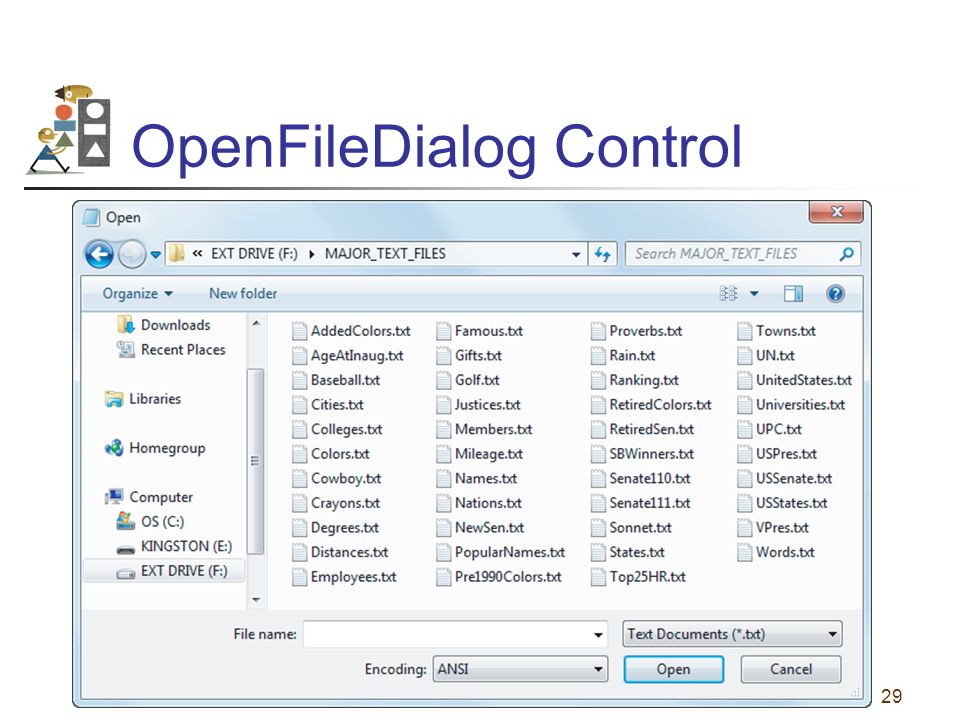Click the blue help icon
Screen dimensions: 960x720
click(x=835, y=294)
